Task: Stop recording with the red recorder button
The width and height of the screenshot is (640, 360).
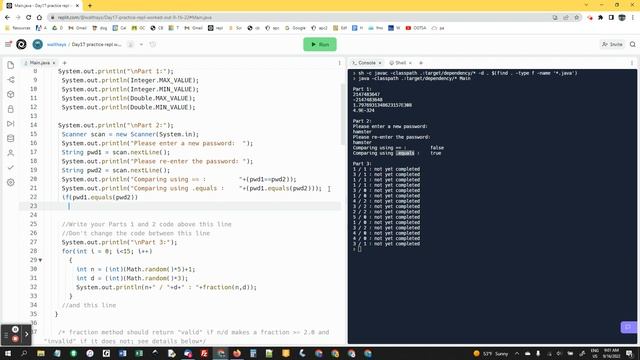Action: 15,339
